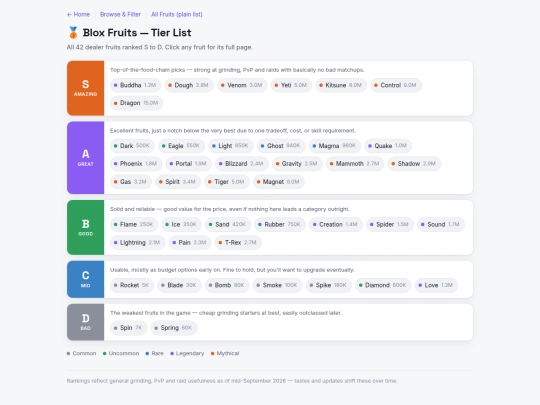Open the Control fruit page
This screenshot has height=405, width=540.
396,85
